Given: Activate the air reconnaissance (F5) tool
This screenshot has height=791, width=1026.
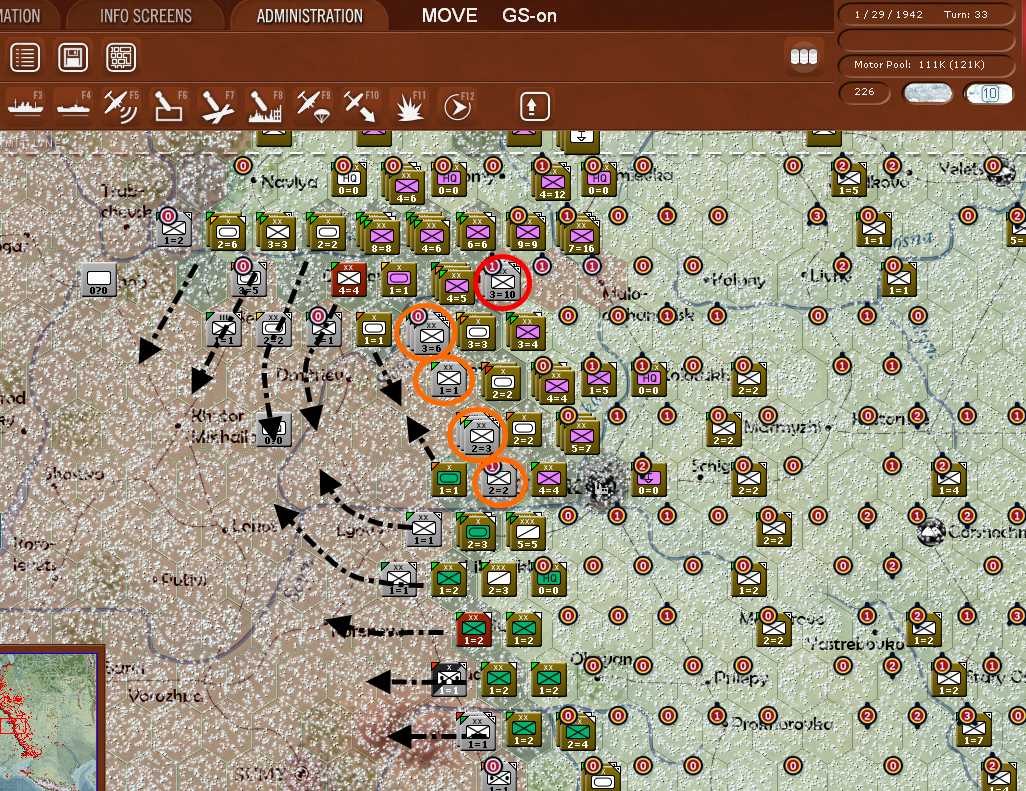Looking at the screenshot, I should pos(120,105).
